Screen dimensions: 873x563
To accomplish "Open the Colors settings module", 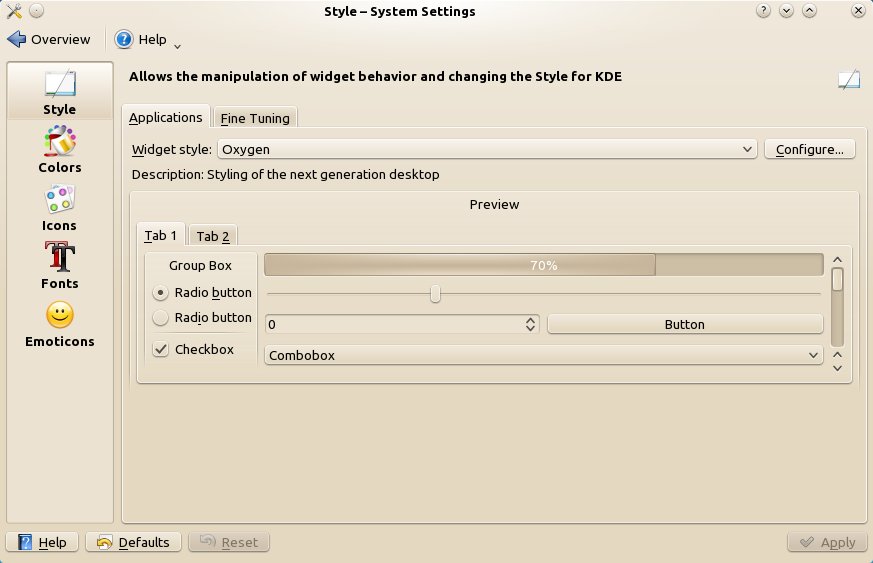I will click(60, 149).
